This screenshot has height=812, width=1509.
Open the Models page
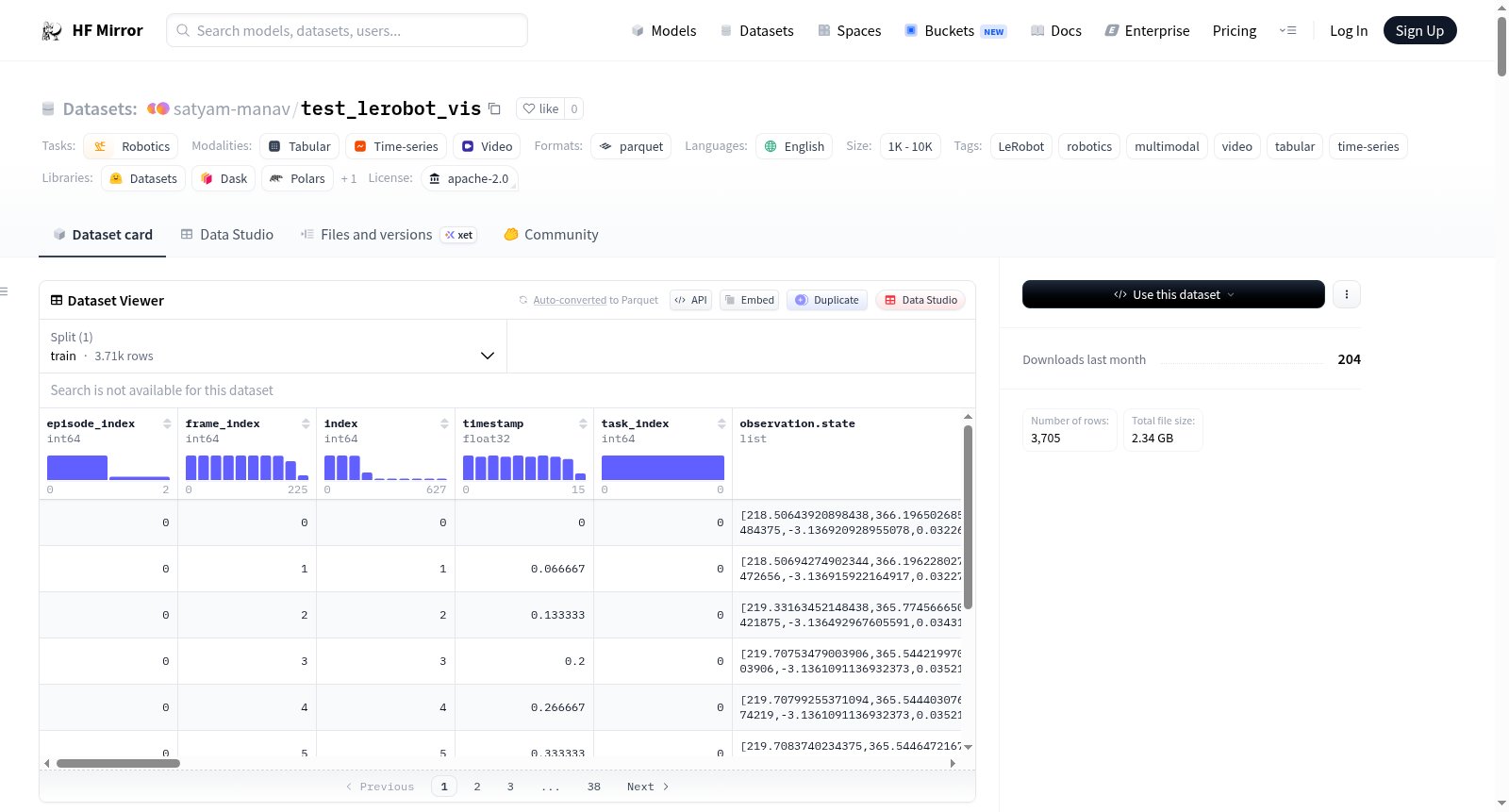coord(664,30)
